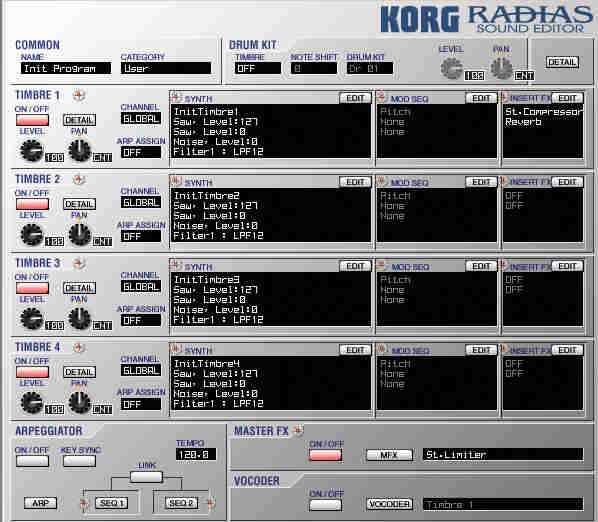
Task: Open the Master FX type field St.Limiter
Action: coord(503,455)
